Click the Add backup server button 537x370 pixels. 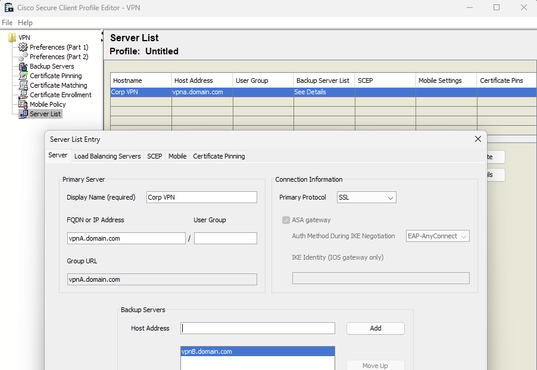click(x=375, y=328)
